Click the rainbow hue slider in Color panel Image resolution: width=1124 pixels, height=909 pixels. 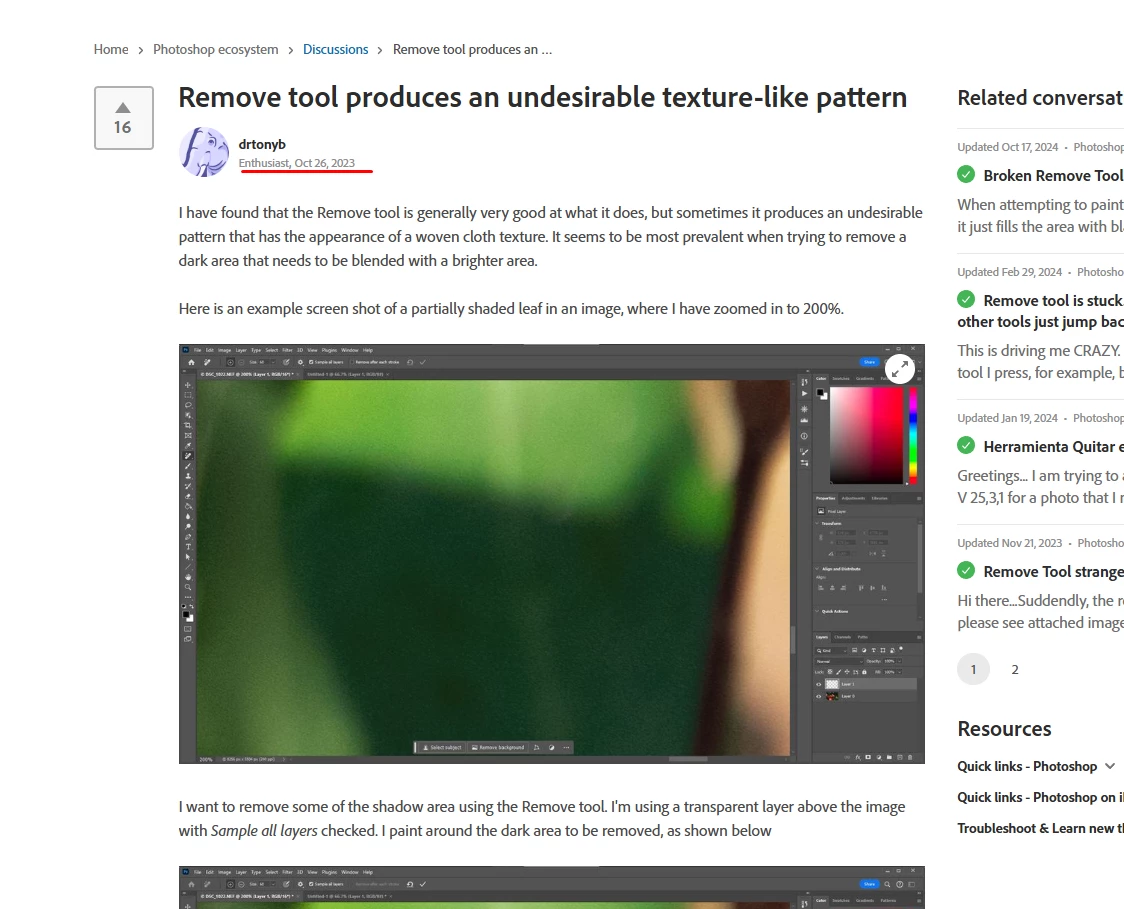913,436
